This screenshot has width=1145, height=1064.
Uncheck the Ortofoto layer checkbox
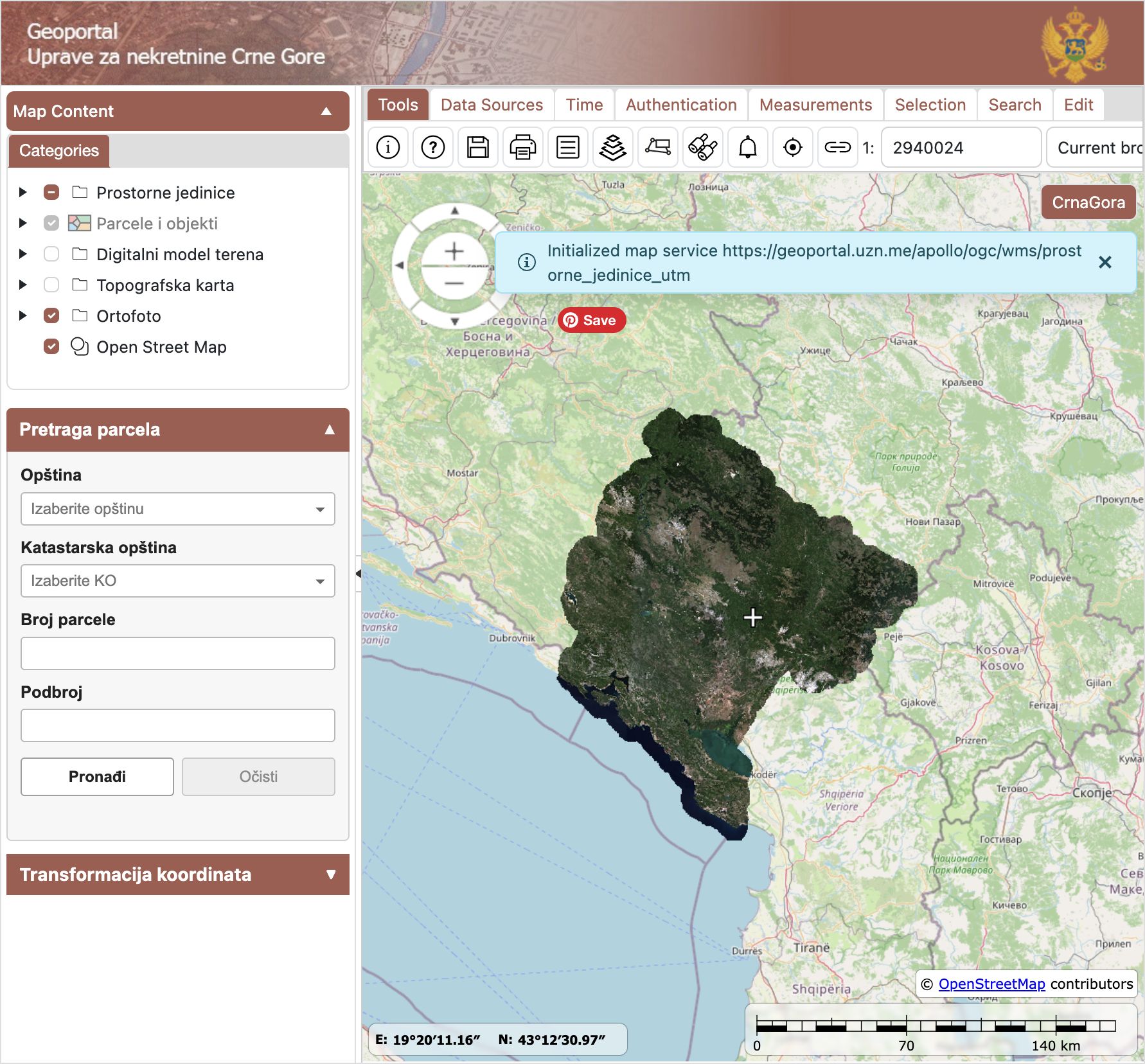tap(51, 315)
